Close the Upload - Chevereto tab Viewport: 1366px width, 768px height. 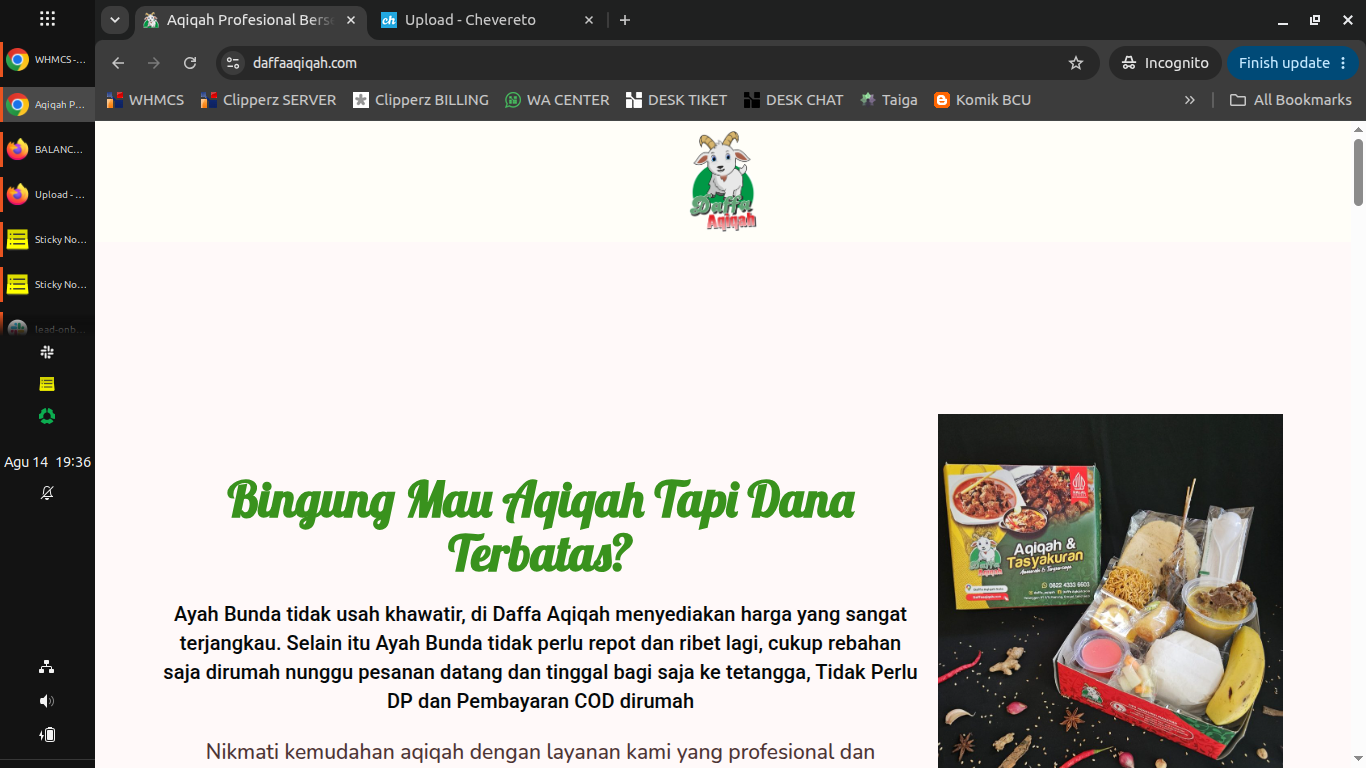(589, 20)
